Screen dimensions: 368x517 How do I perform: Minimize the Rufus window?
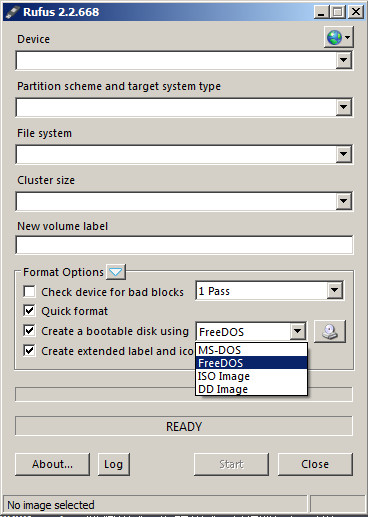tap(321, 12)
